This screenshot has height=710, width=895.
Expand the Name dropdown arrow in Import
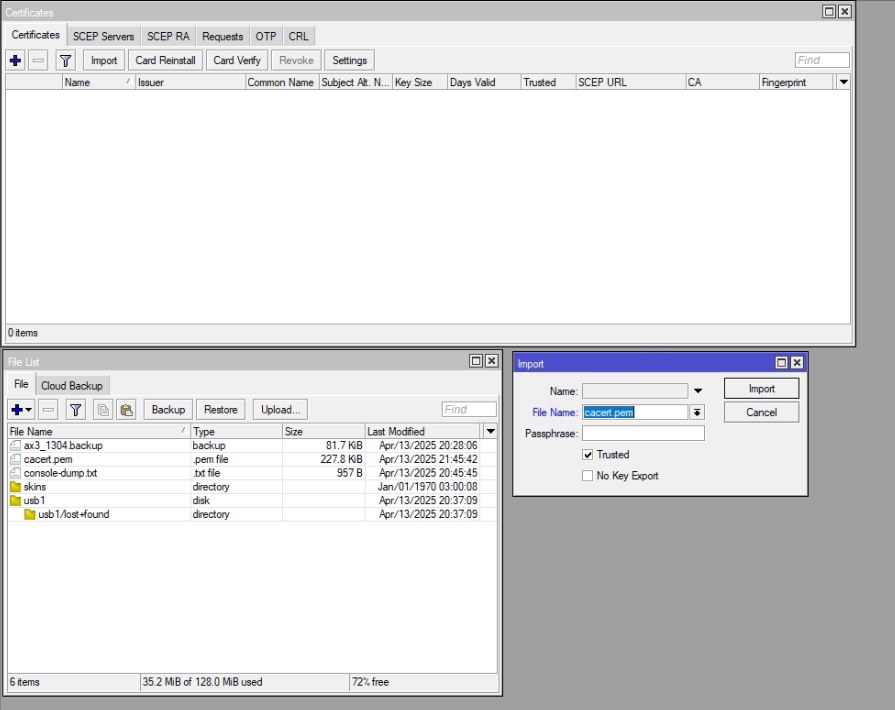pos(698,391)
